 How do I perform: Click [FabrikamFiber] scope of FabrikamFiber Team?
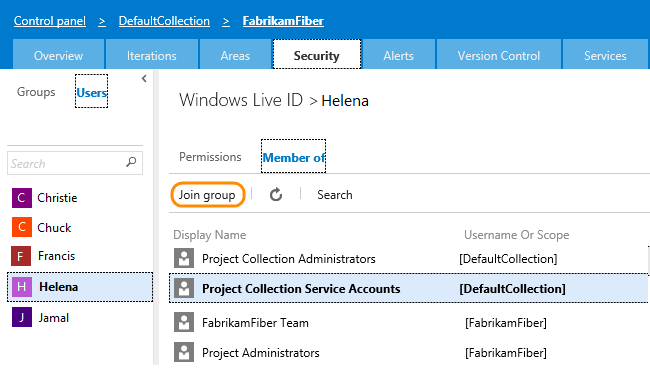(506, 322)
